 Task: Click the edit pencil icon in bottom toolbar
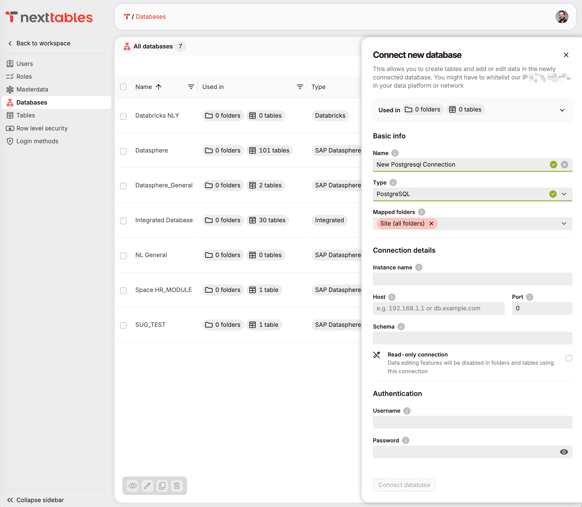click(147, 485)
